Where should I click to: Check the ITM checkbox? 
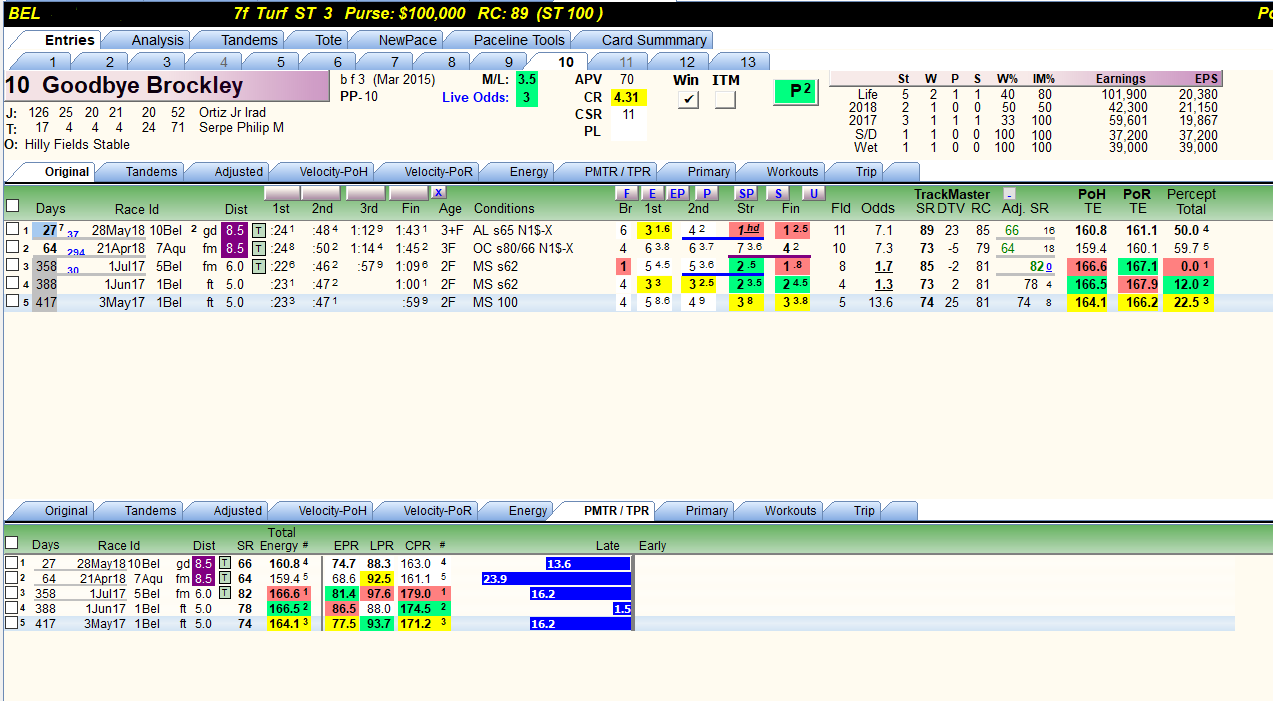point(725,100)
